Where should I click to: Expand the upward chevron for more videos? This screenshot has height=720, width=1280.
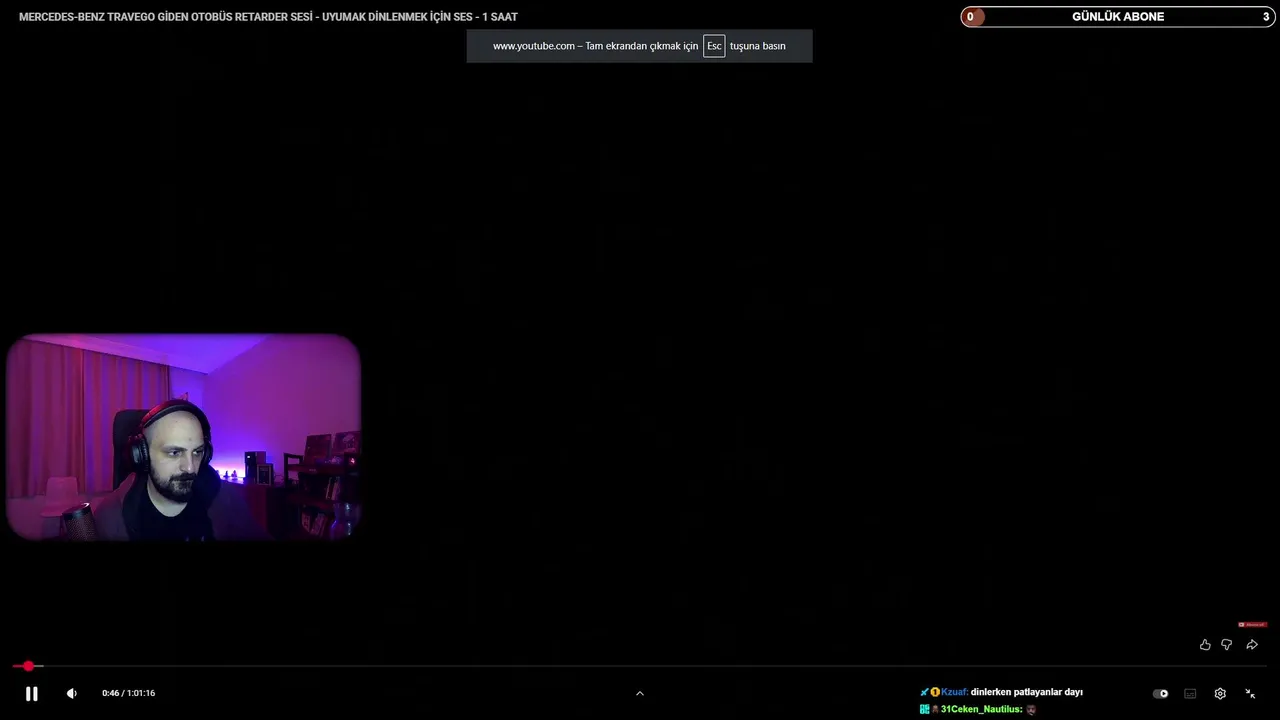point(640,693)
